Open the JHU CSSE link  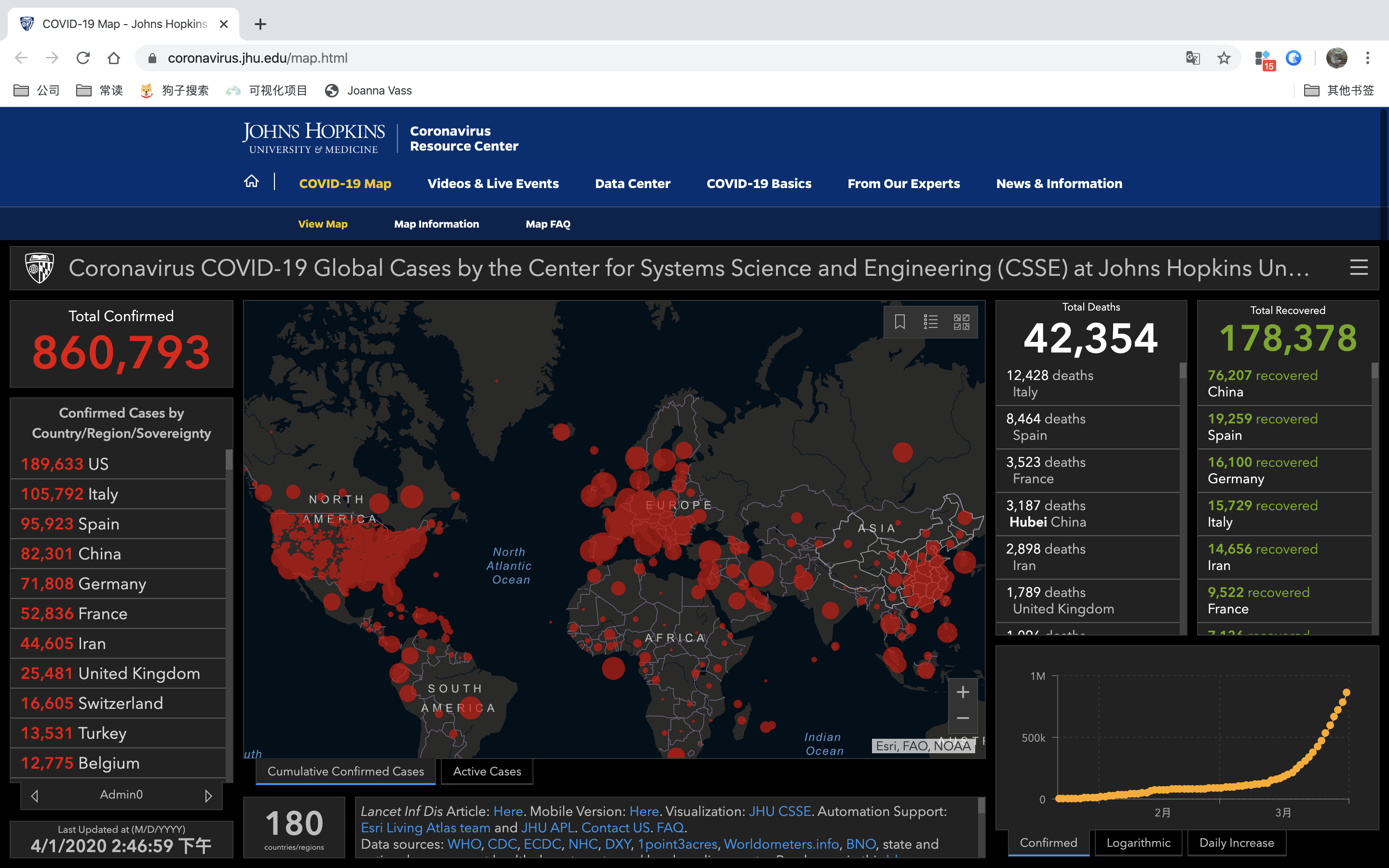779,811
